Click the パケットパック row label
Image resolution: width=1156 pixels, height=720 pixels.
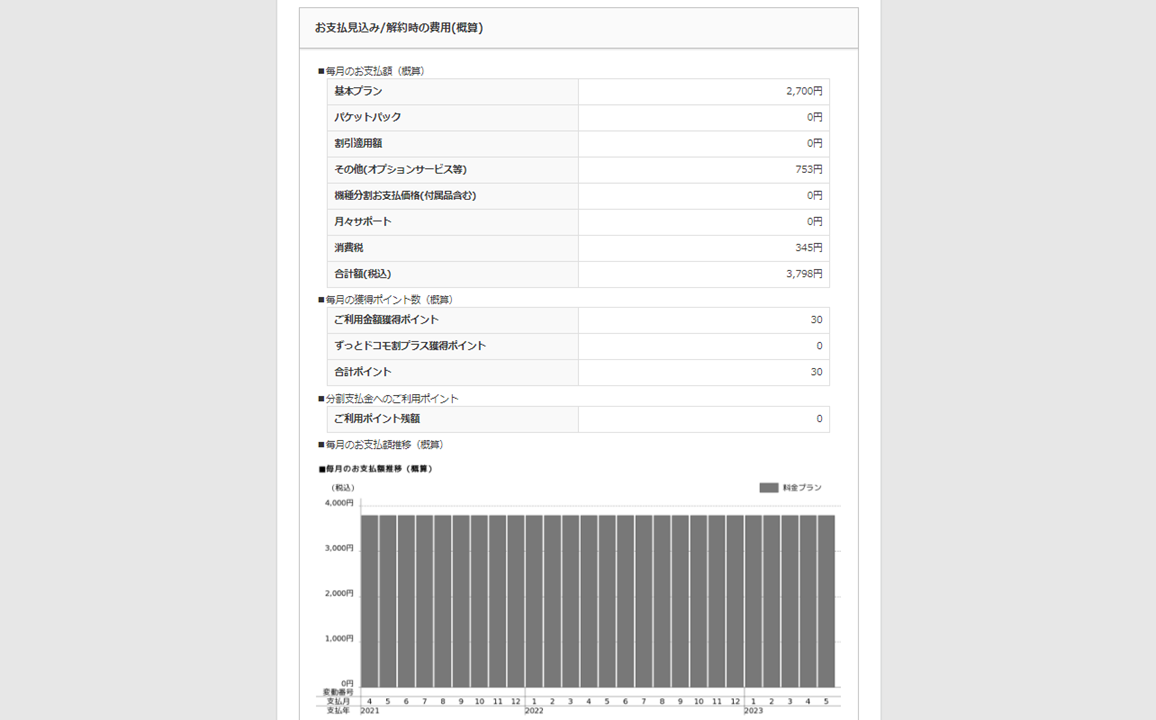click(368, 117)
